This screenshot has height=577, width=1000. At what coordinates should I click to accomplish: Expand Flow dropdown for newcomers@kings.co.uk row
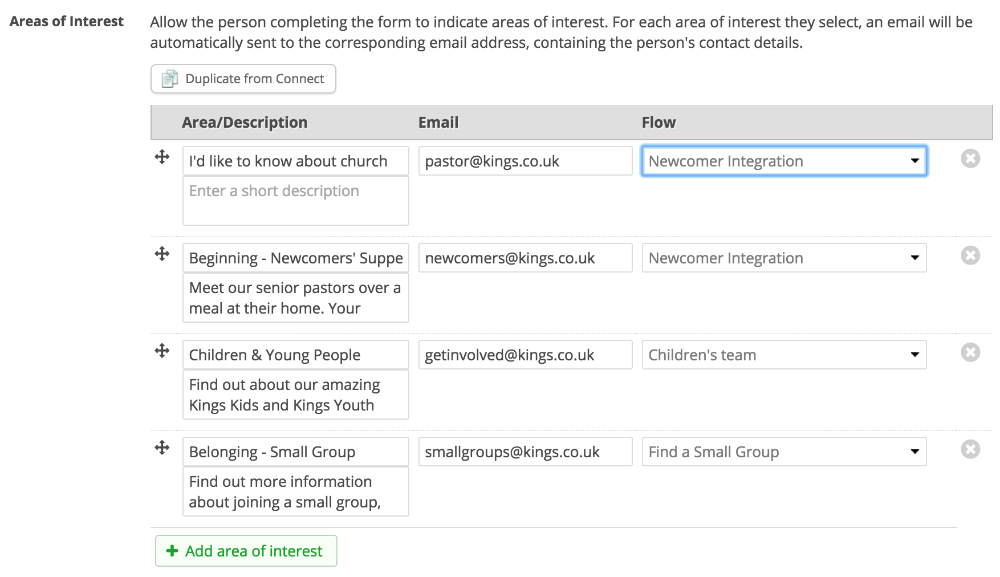pyautogui.click(x=784, y=258)
